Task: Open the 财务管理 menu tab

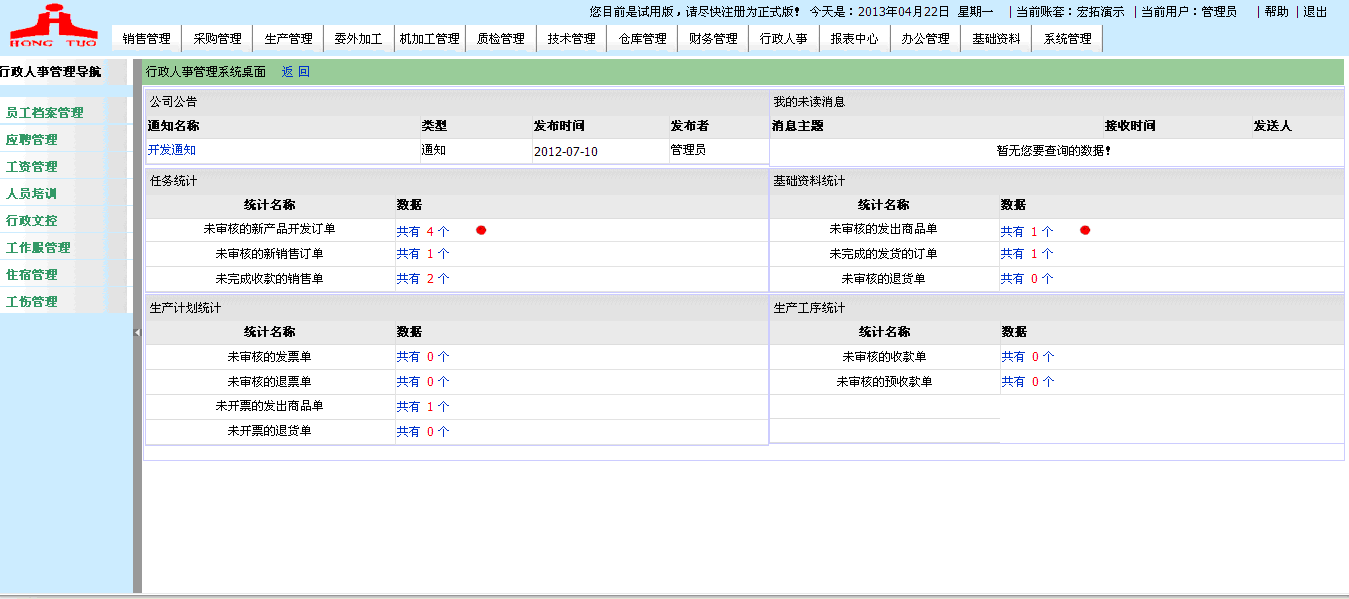Action: tap(713, 39)
